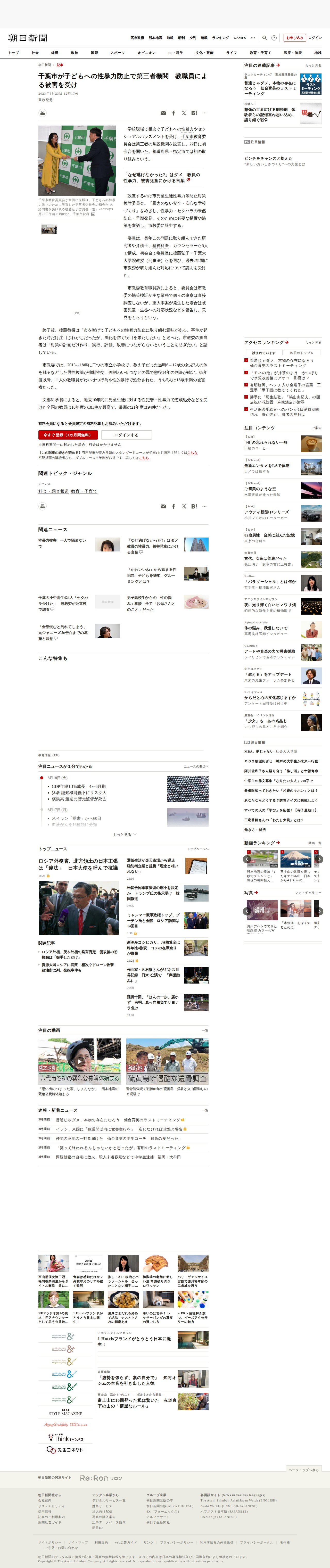Open the サイトポリシー footer link
This screenshot has height=1568, width=330.
[x=50, y=1542]
